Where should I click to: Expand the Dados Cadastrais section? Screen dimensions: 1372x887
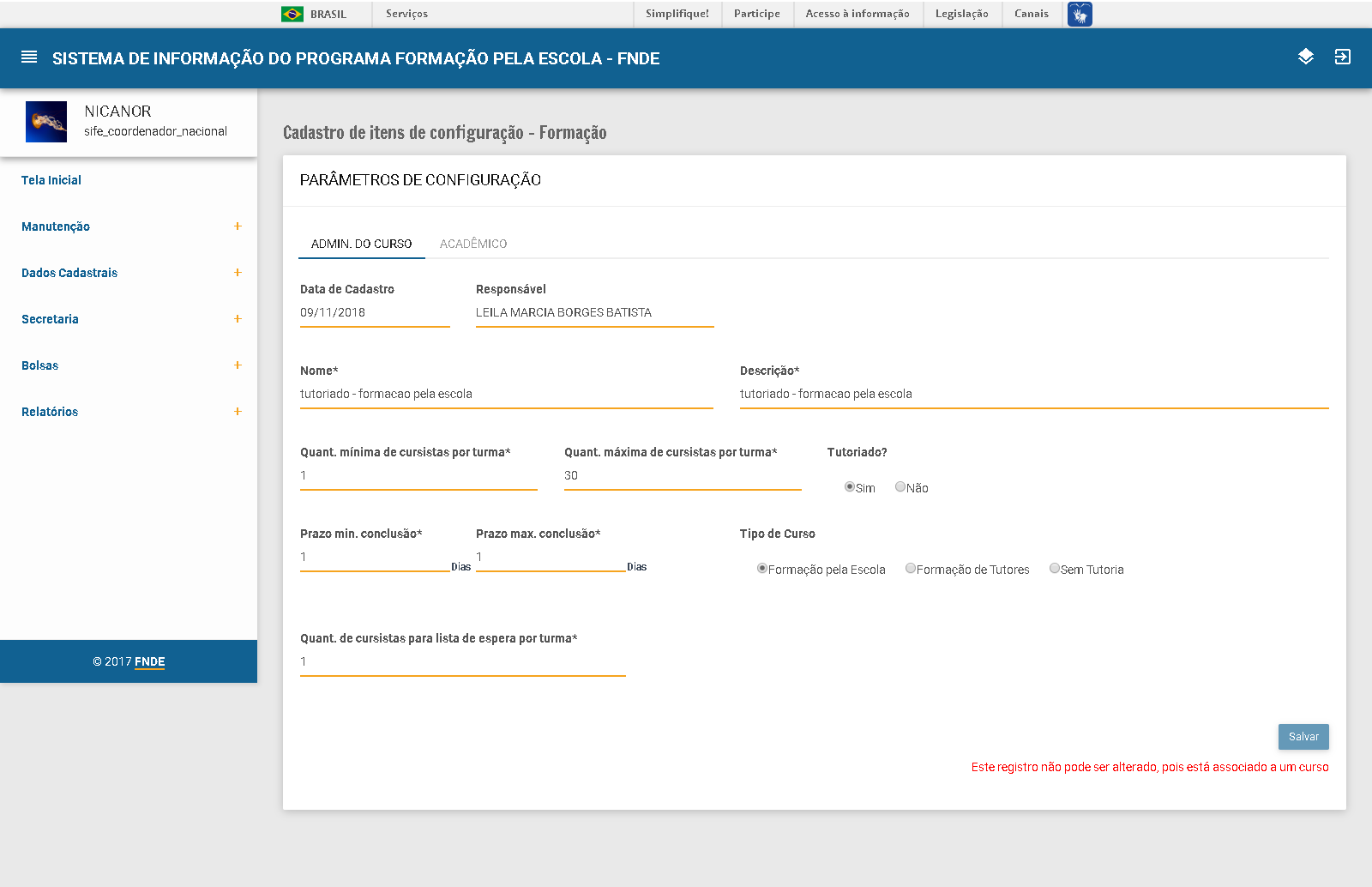click(x=238, y=273)
